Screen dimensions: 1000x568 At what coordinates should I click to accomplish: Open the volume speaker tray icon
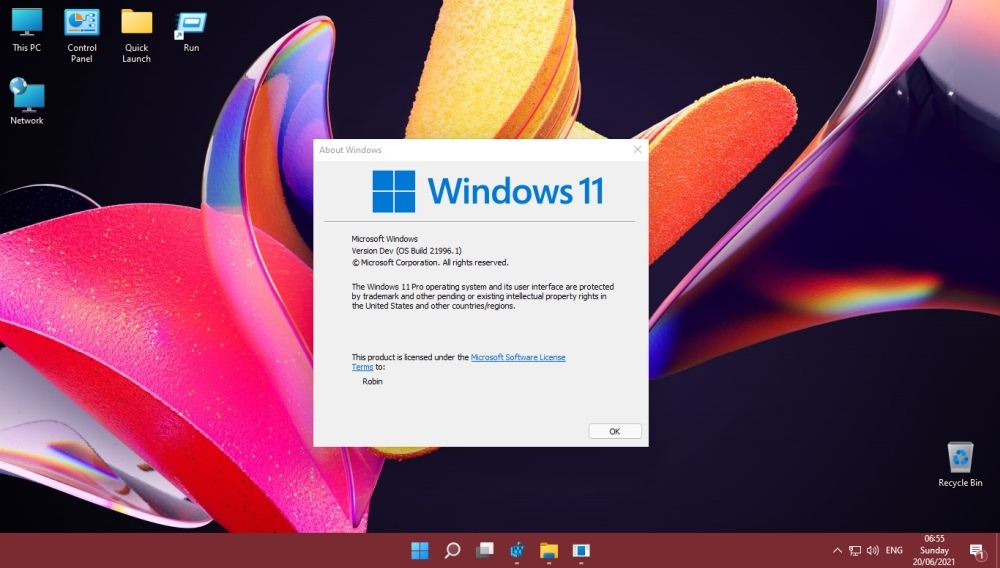coord(872,550)
